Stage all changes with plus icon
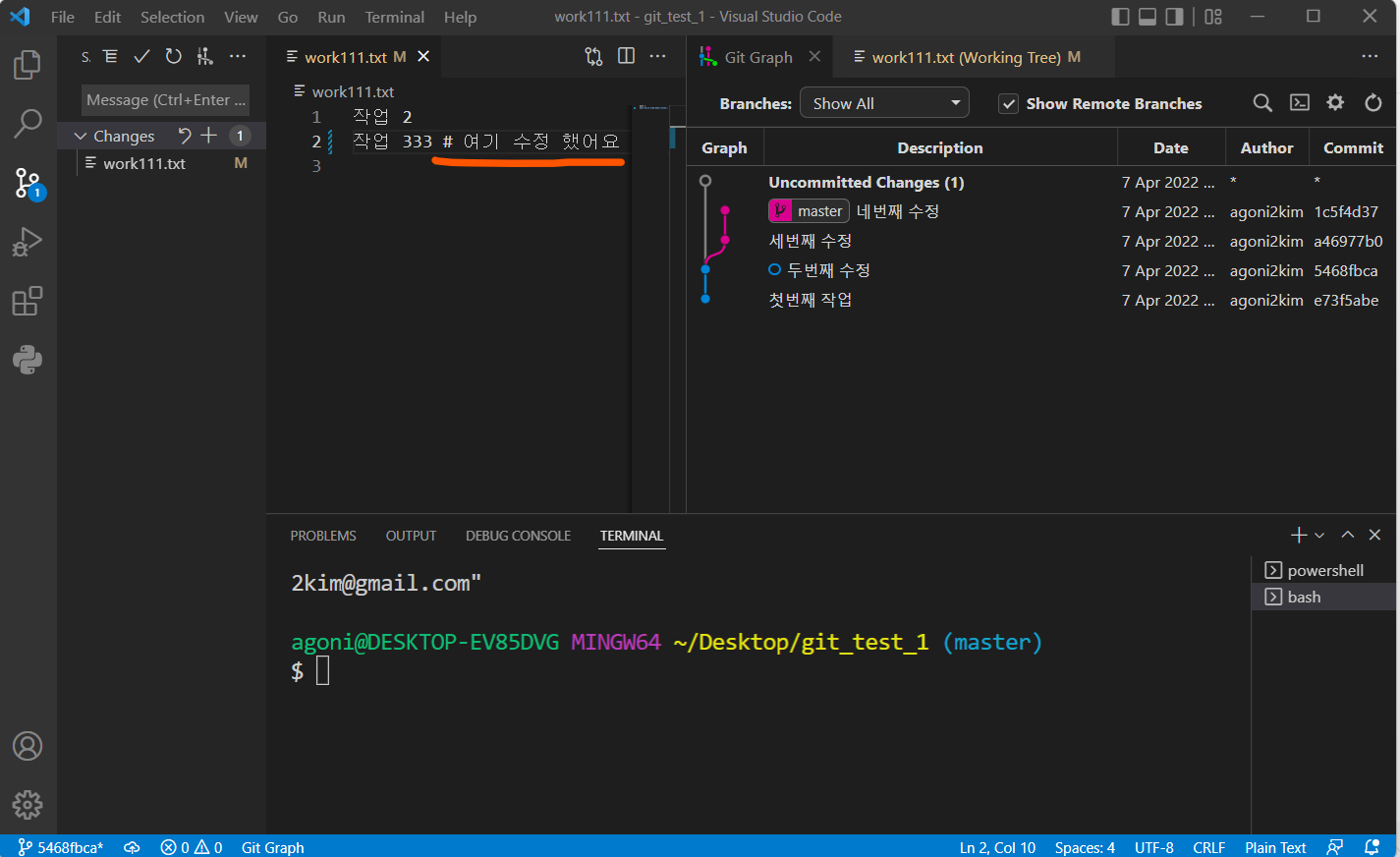1400x857 pixels. click(208, 136)
